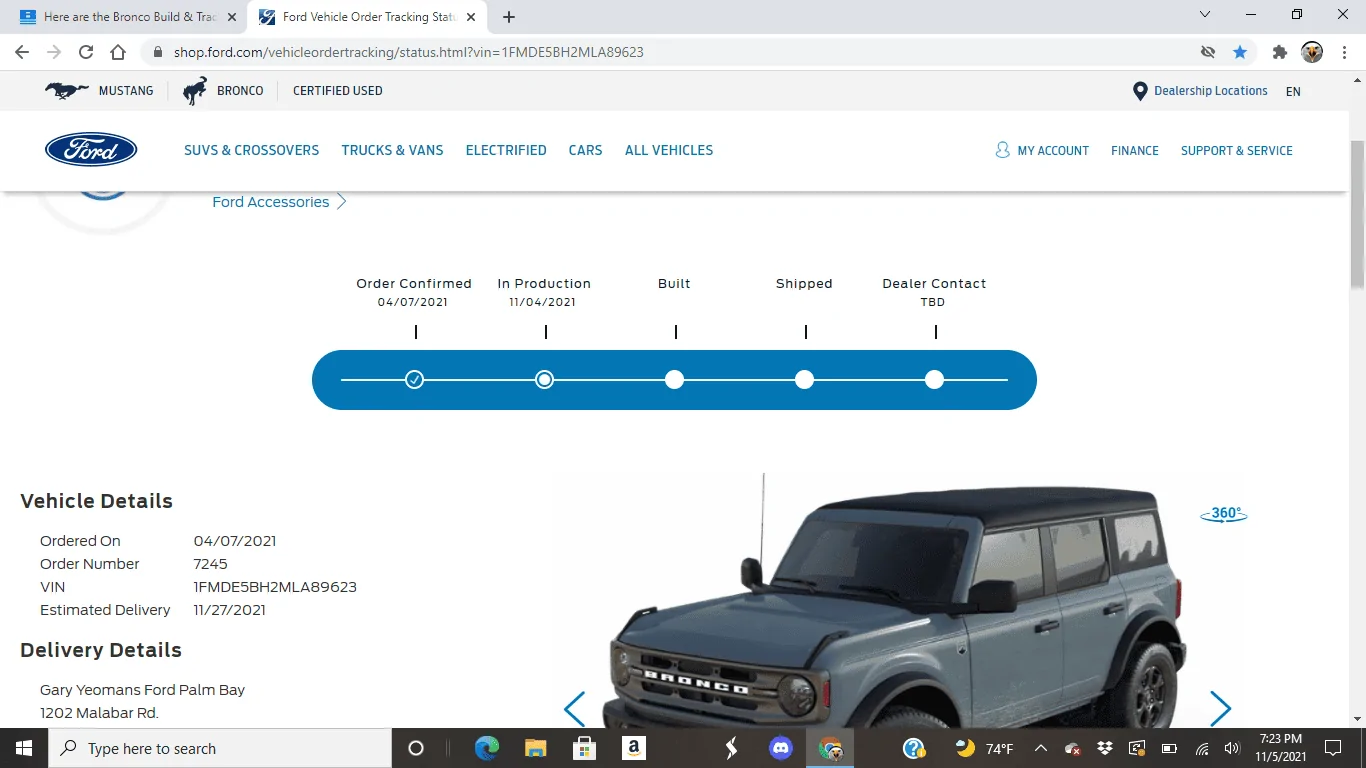Open the help question mark taskbar icon
This screenshot has height=768, width=1366.
click(x=913, y=748)
